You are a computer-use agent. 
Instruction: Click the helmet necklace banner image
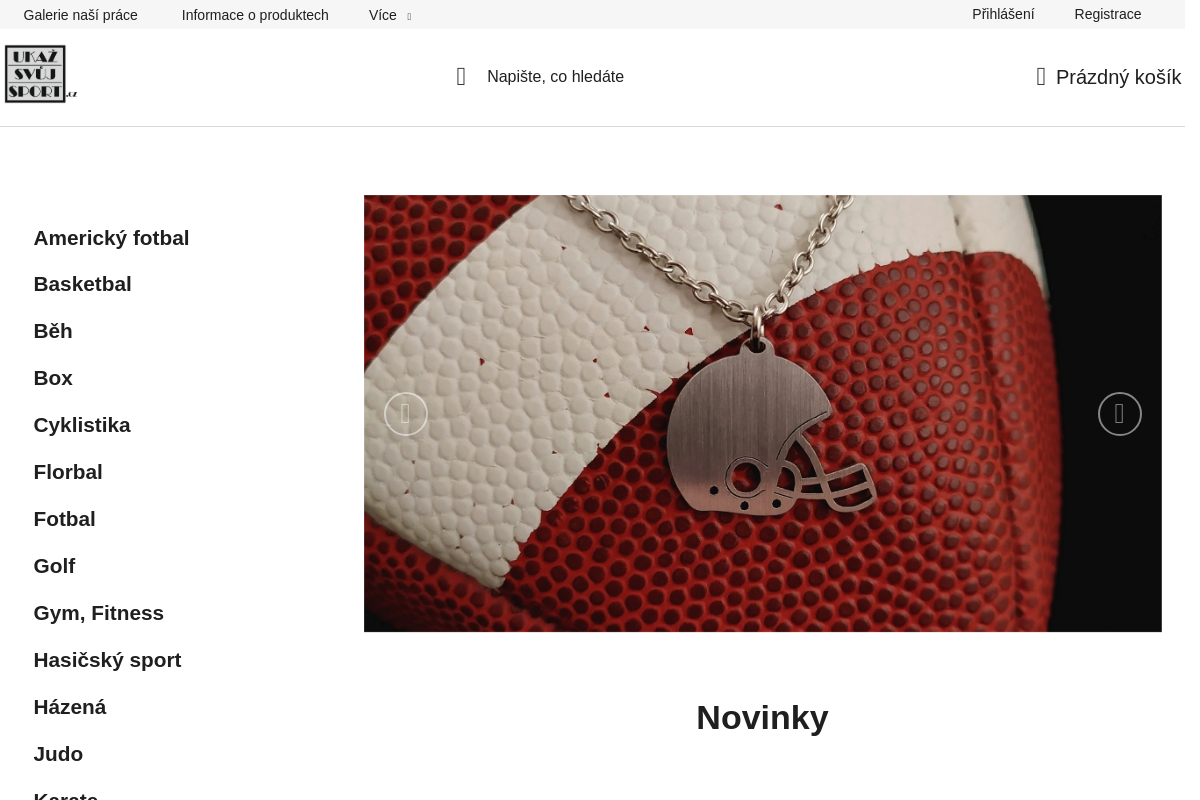point(763,413)
